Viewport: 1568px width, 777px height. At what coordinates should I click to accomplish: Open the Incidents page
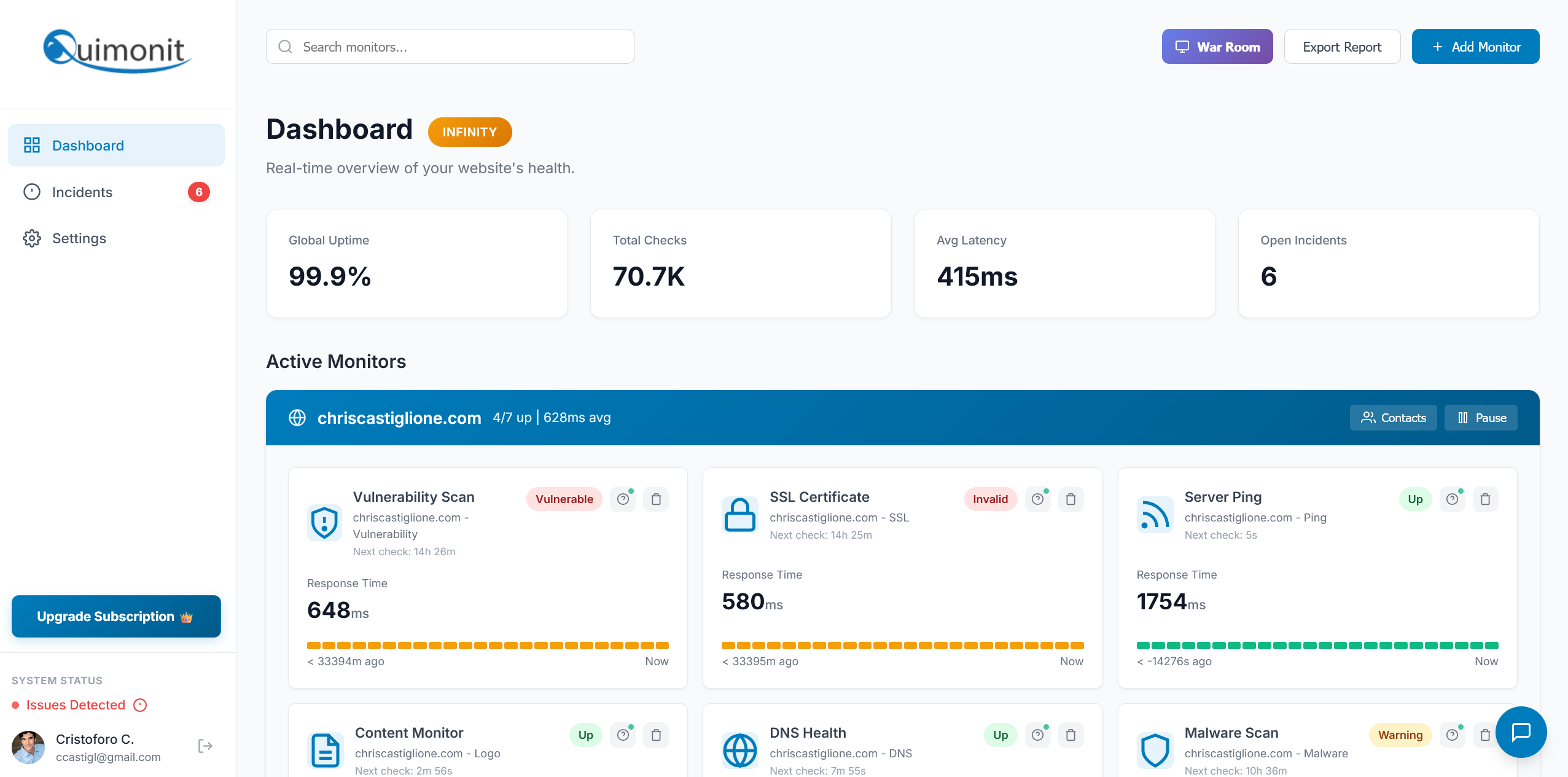(x=82, y=192)
